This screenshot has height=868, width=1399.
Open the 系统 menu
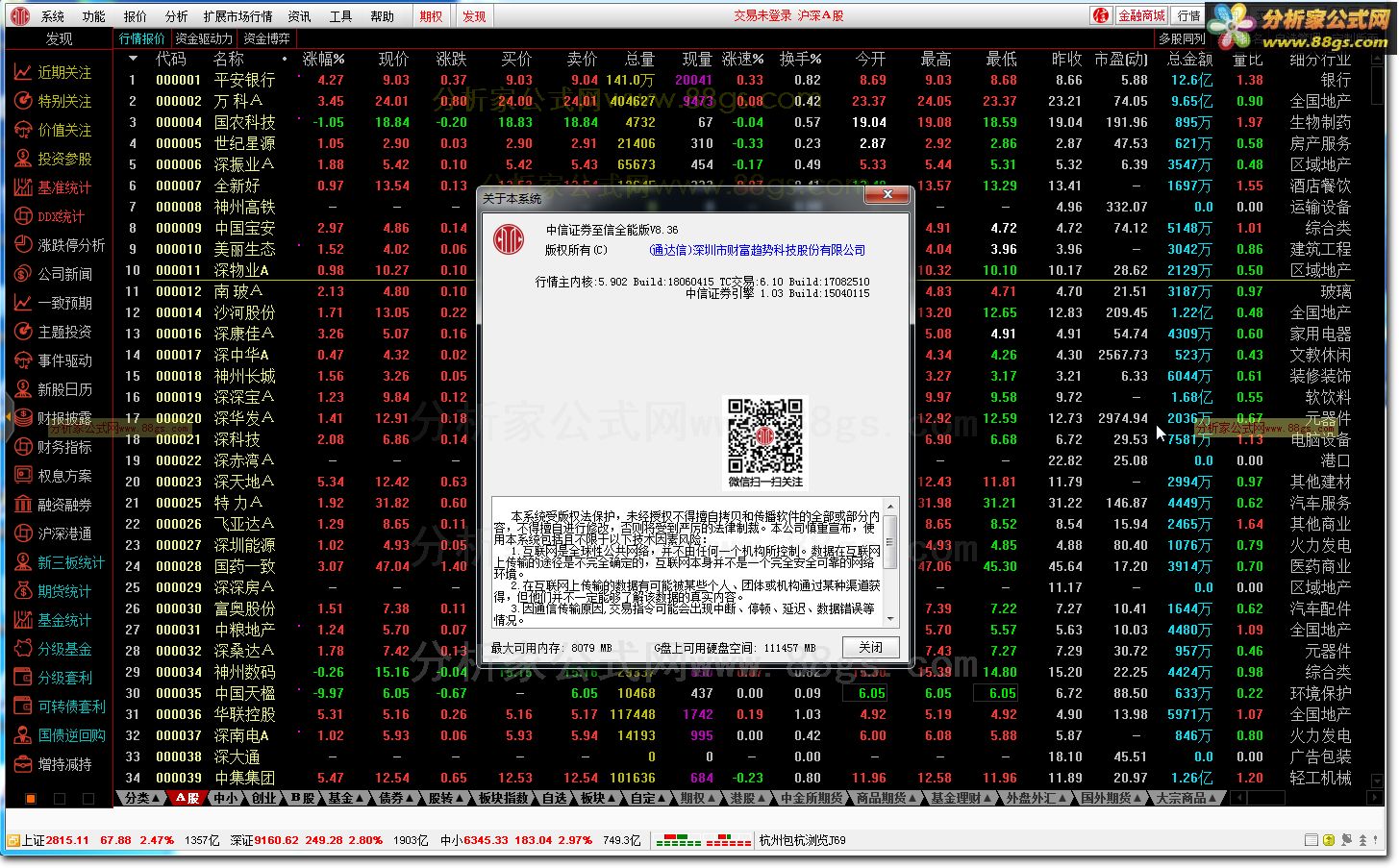[53, 16]
